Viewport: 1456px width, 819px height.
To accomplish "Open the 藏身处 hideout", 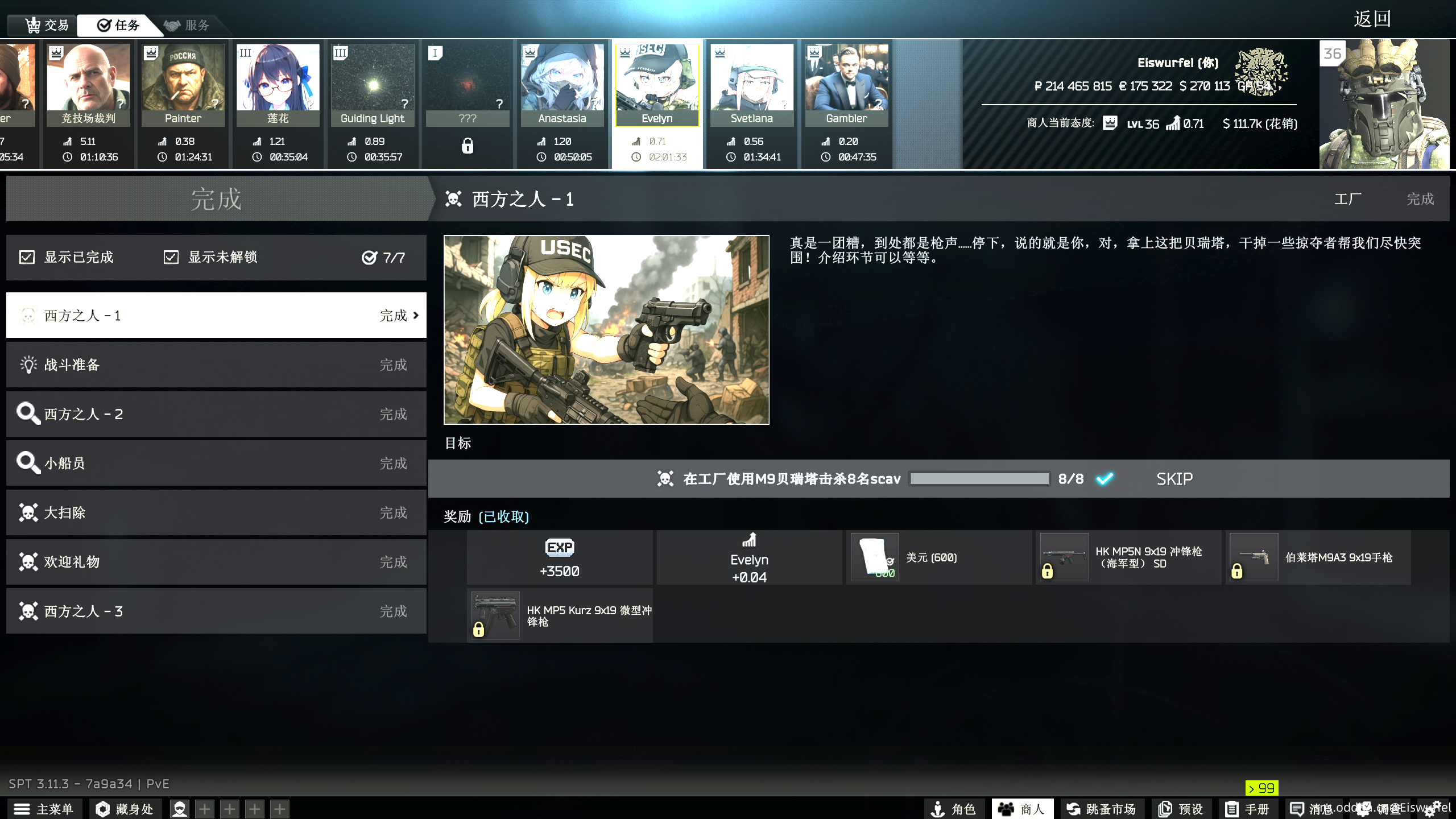I will (x=125, y=809).
